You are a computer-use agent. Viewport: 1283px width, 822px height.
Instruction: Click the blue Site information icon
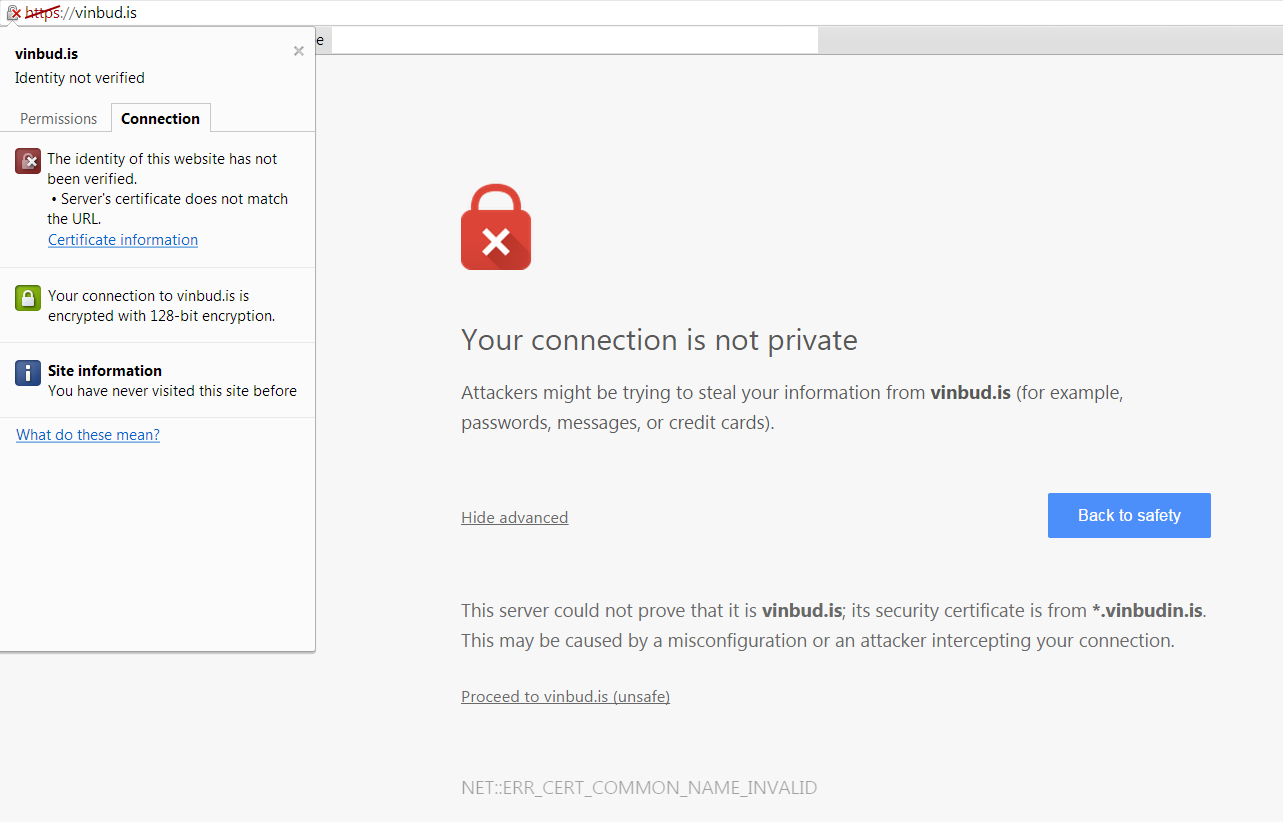click(28, 373)
